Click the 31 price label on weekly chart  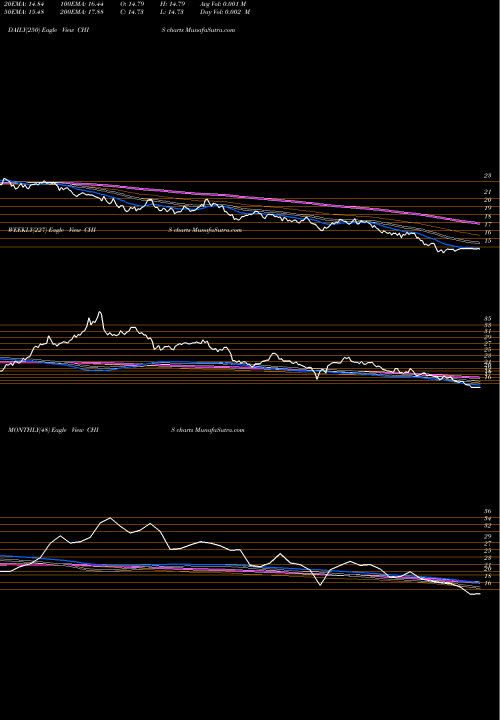(488, 331)
